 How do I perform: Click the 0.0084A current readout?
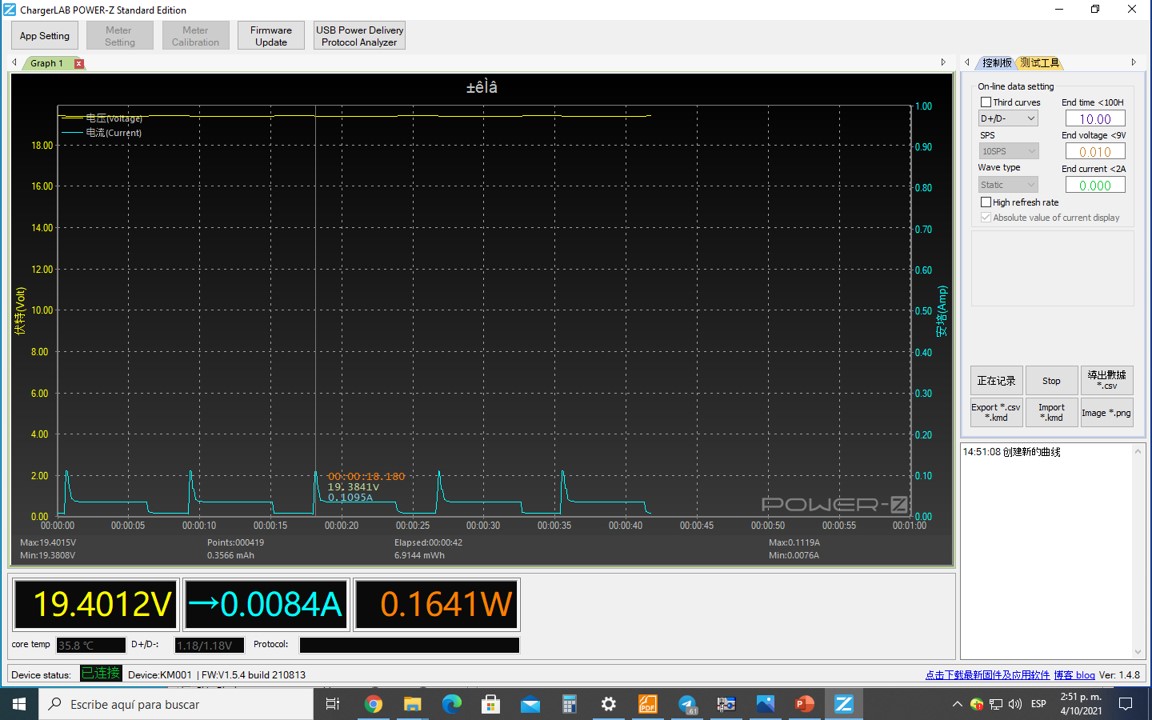click(265, 604)
